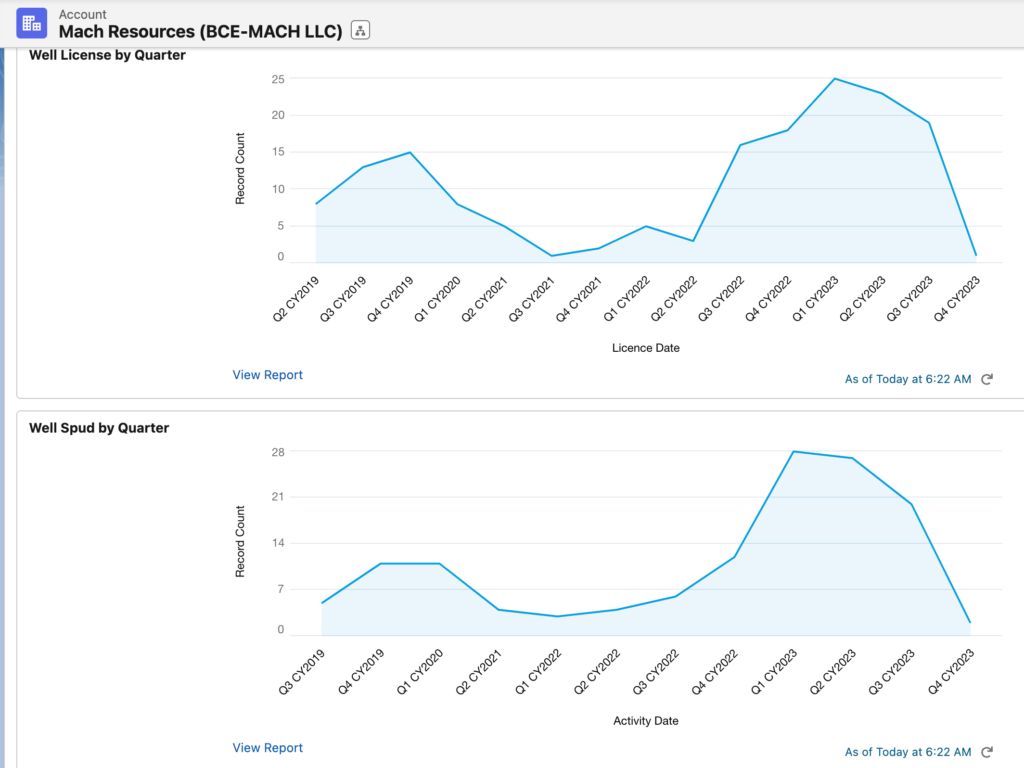Open View Report under Well Spud chart
1024x768 pixels.
coord(267,748)
